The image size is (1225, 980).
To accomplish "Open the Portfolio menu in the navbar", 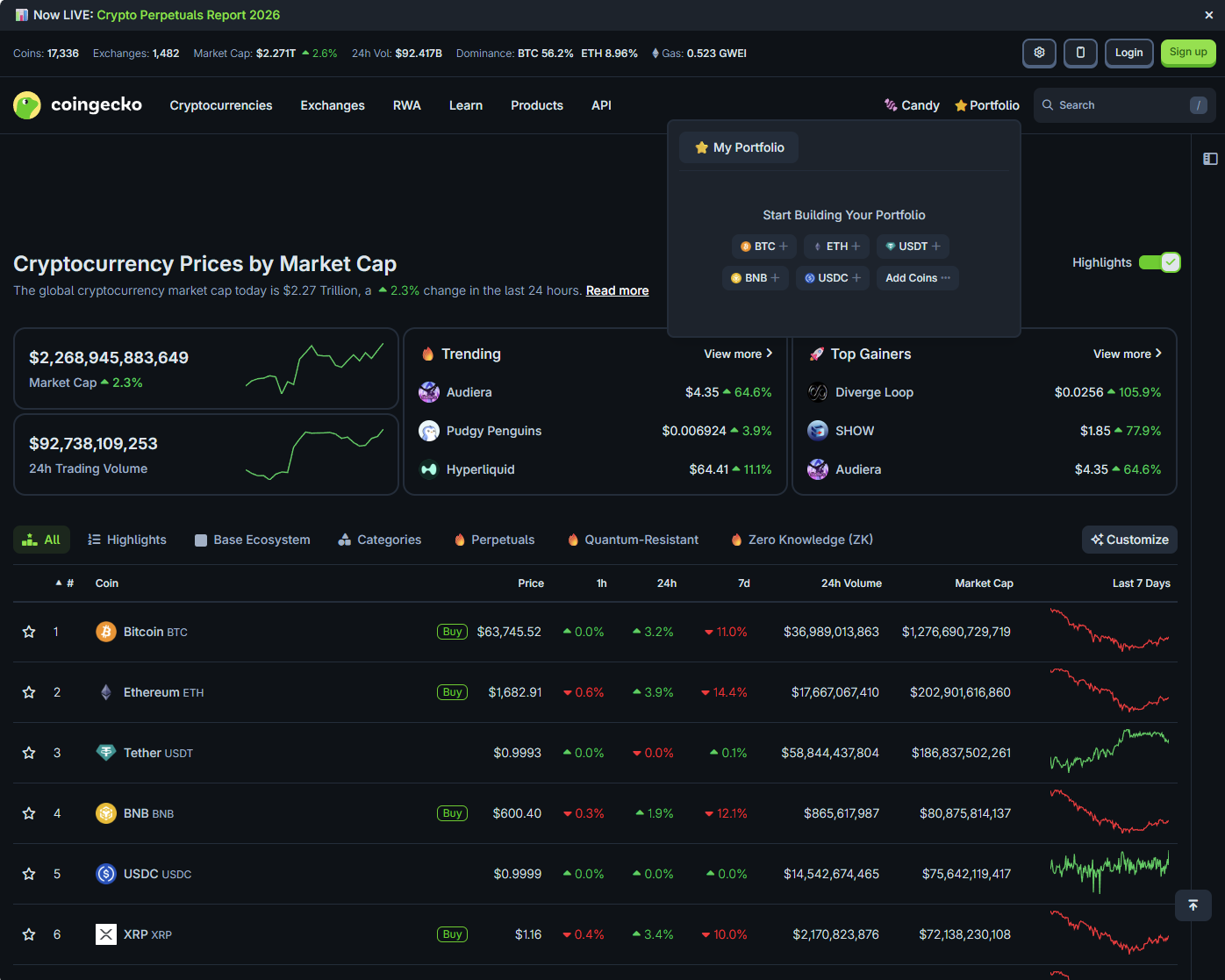I will pyautogui.click(x=987, y=105).
